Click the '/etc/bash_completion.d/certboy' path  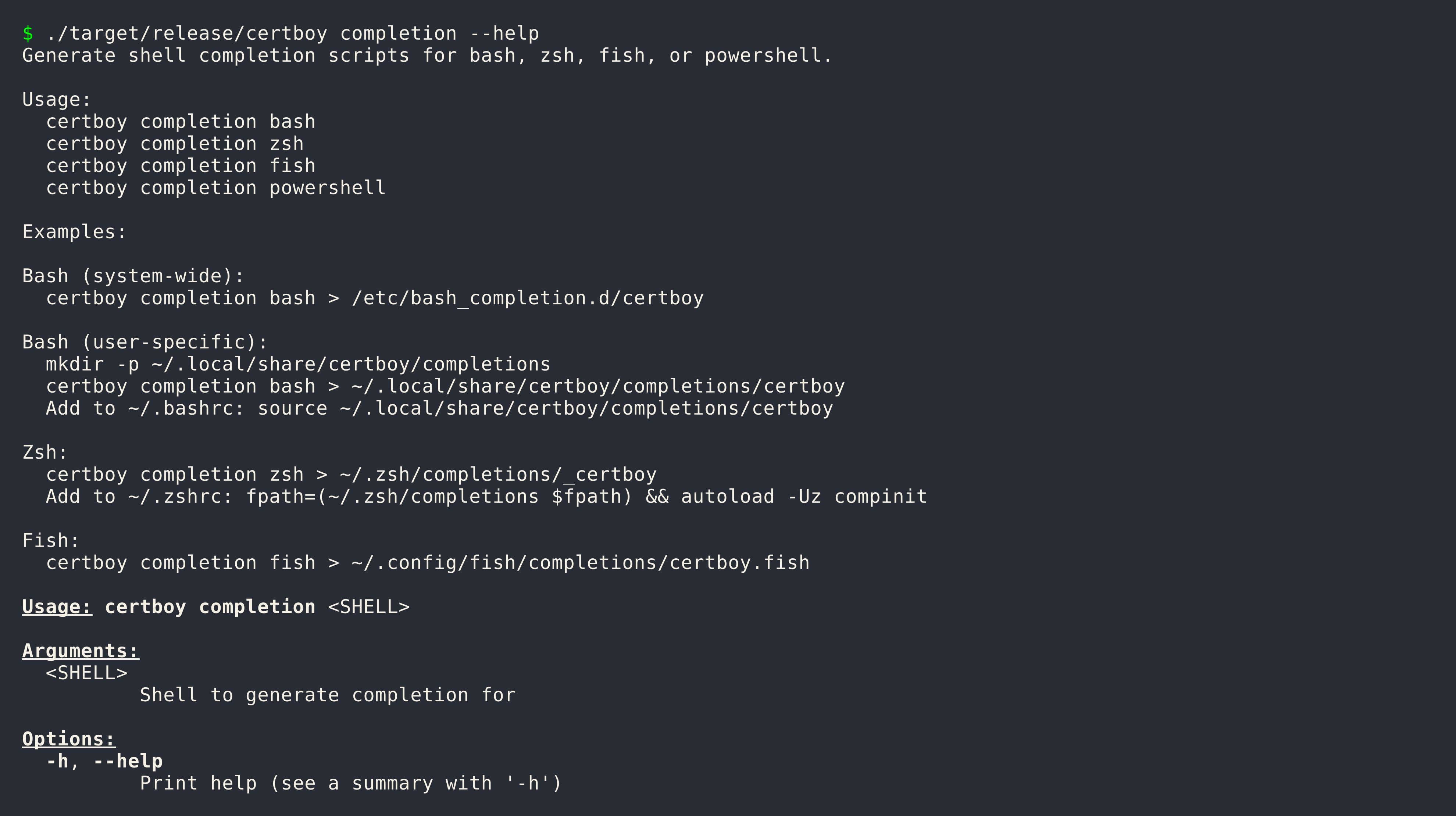527,298
